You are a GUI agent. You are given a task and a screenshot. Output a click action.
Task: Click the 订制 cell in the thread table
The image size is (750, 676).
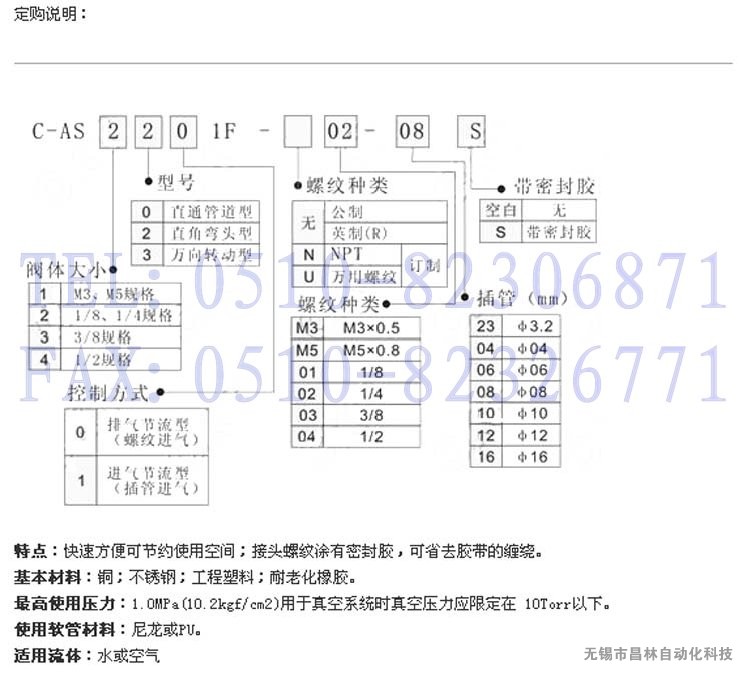pyautogui.click(x=426, y=264)
